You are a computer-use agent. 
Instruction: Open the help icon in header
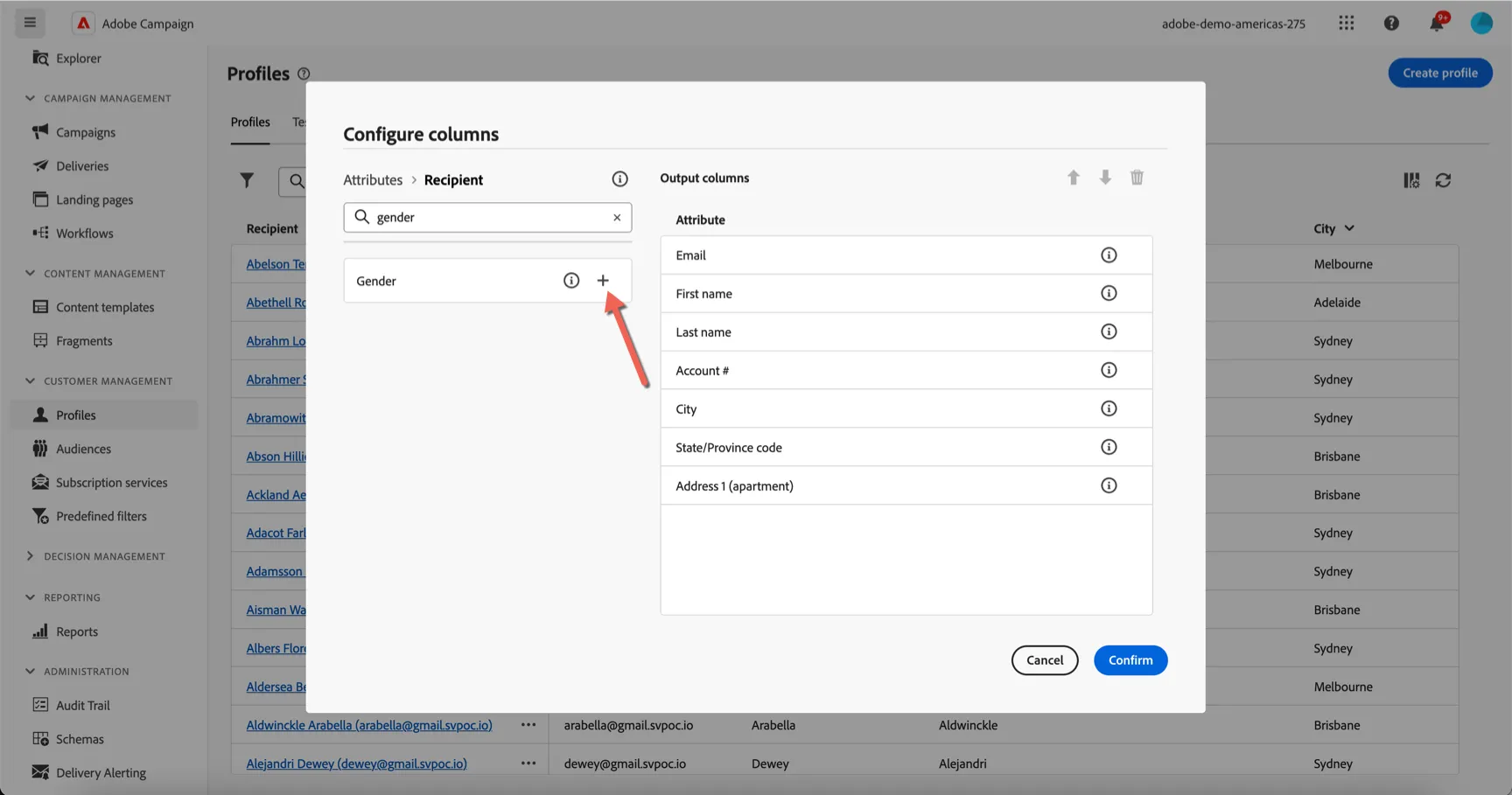tap(1391, 24)
